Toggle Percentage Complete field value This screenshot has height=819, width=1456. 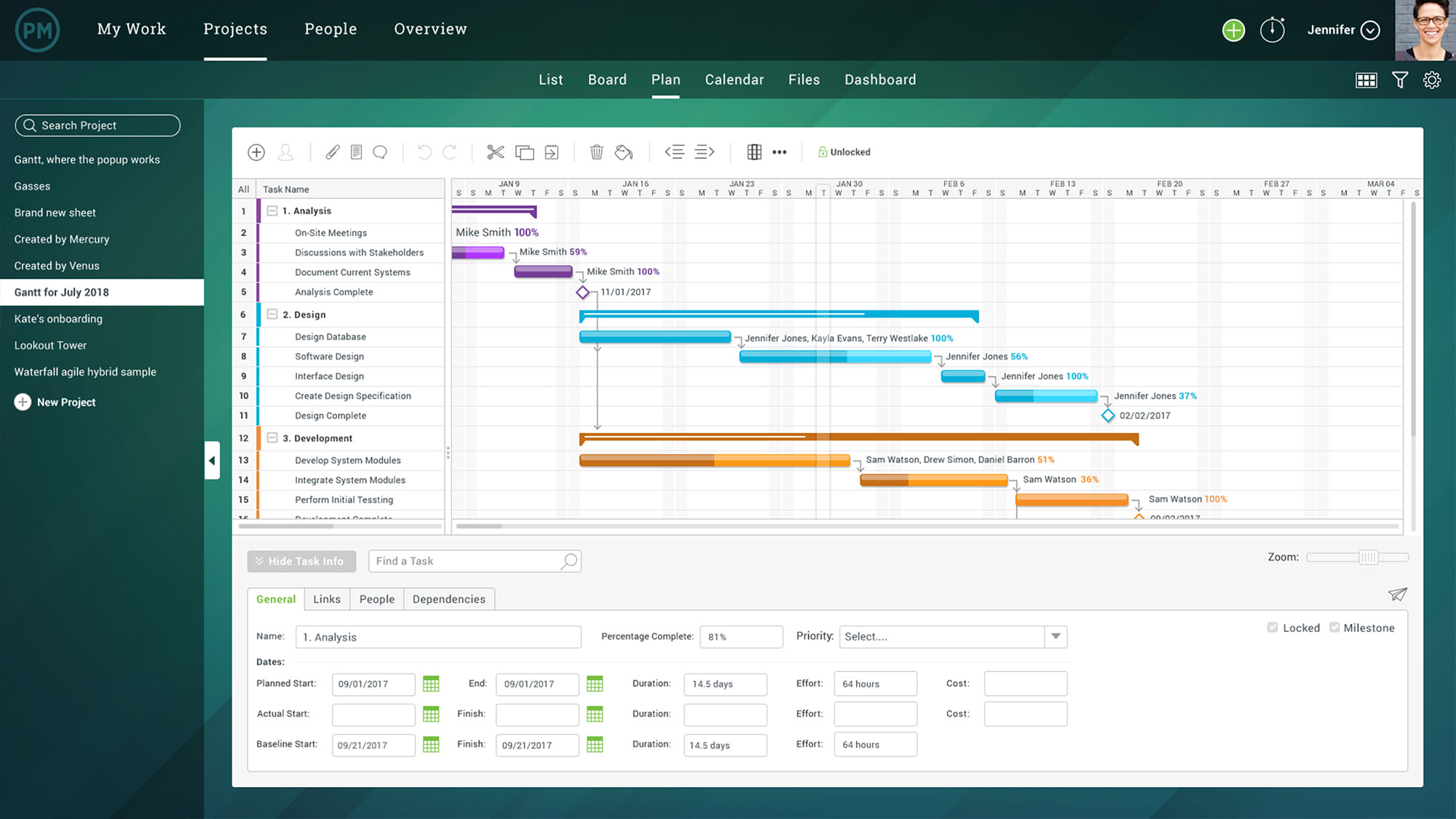coord(741,636)
